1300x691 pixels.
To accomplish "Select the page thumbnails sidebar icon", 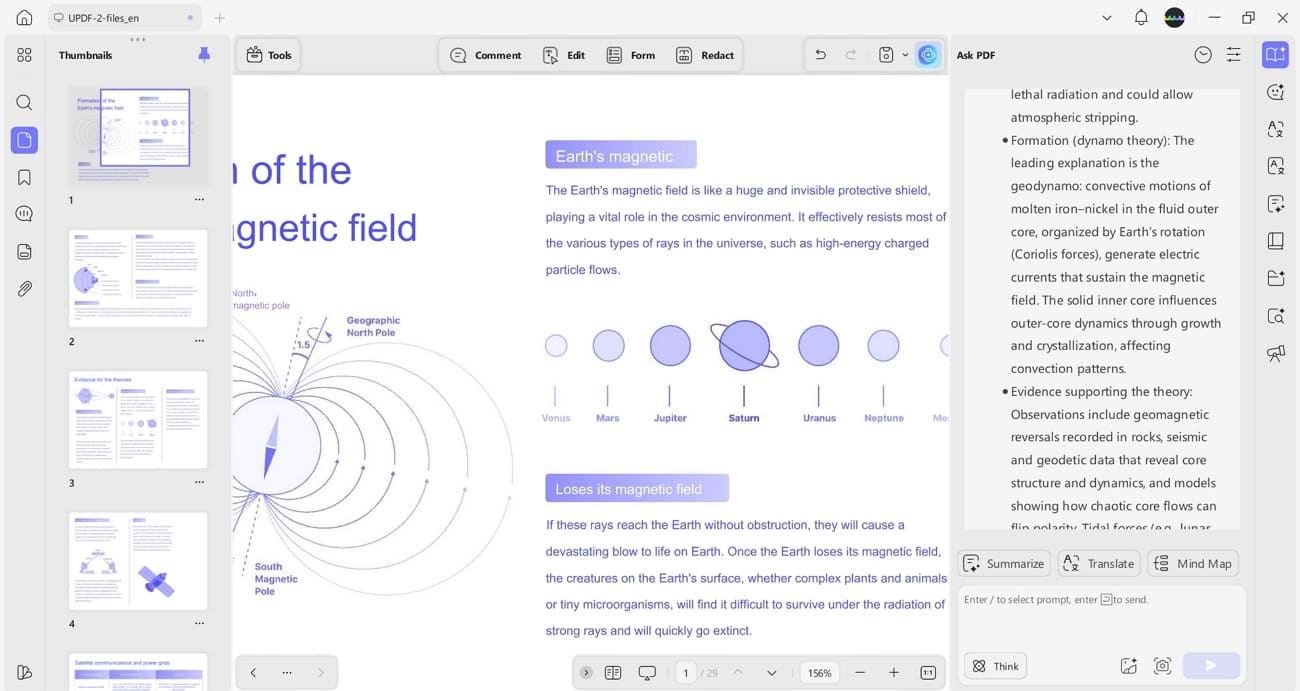I will (x=24, y=140).
